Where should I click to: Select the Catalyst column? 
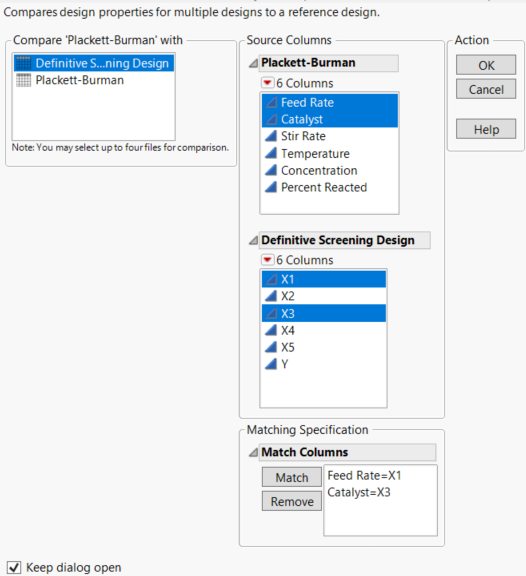329,119
